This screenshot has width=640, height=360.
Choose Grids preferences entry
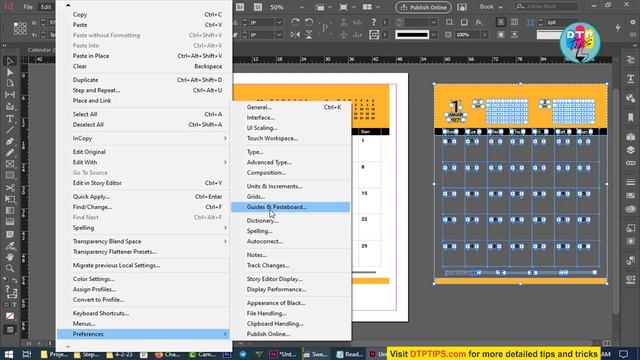(291, 196)
